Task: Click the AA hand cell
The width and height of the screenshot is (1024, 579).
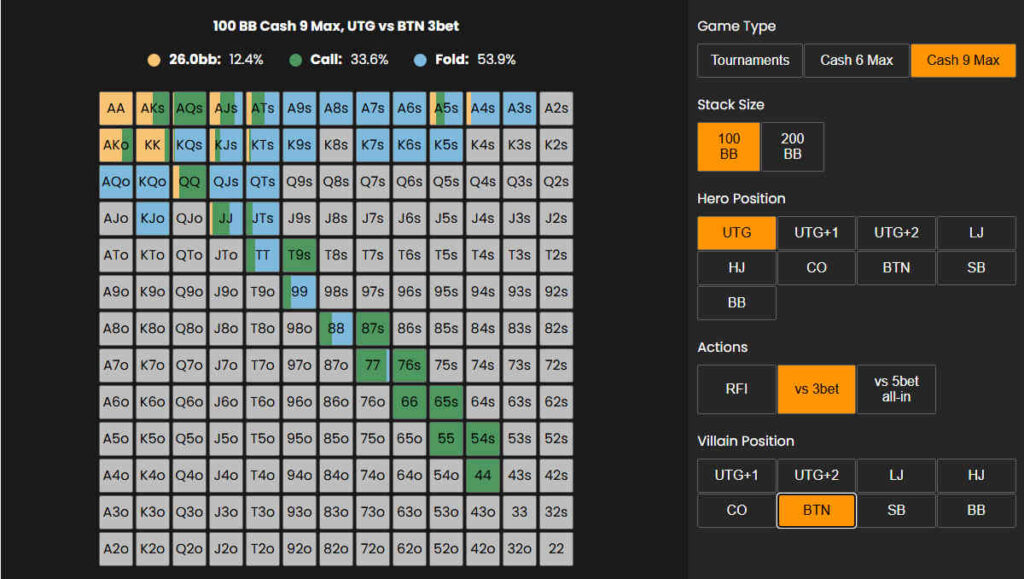Action: click(116, 108)
